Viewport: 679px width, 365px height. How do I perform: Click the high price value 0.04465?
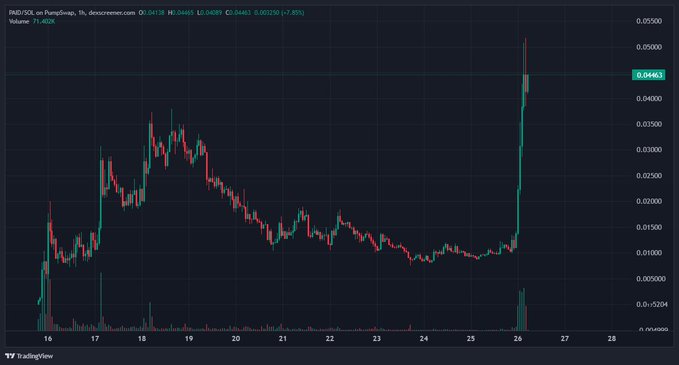click(x=183, y=13)
